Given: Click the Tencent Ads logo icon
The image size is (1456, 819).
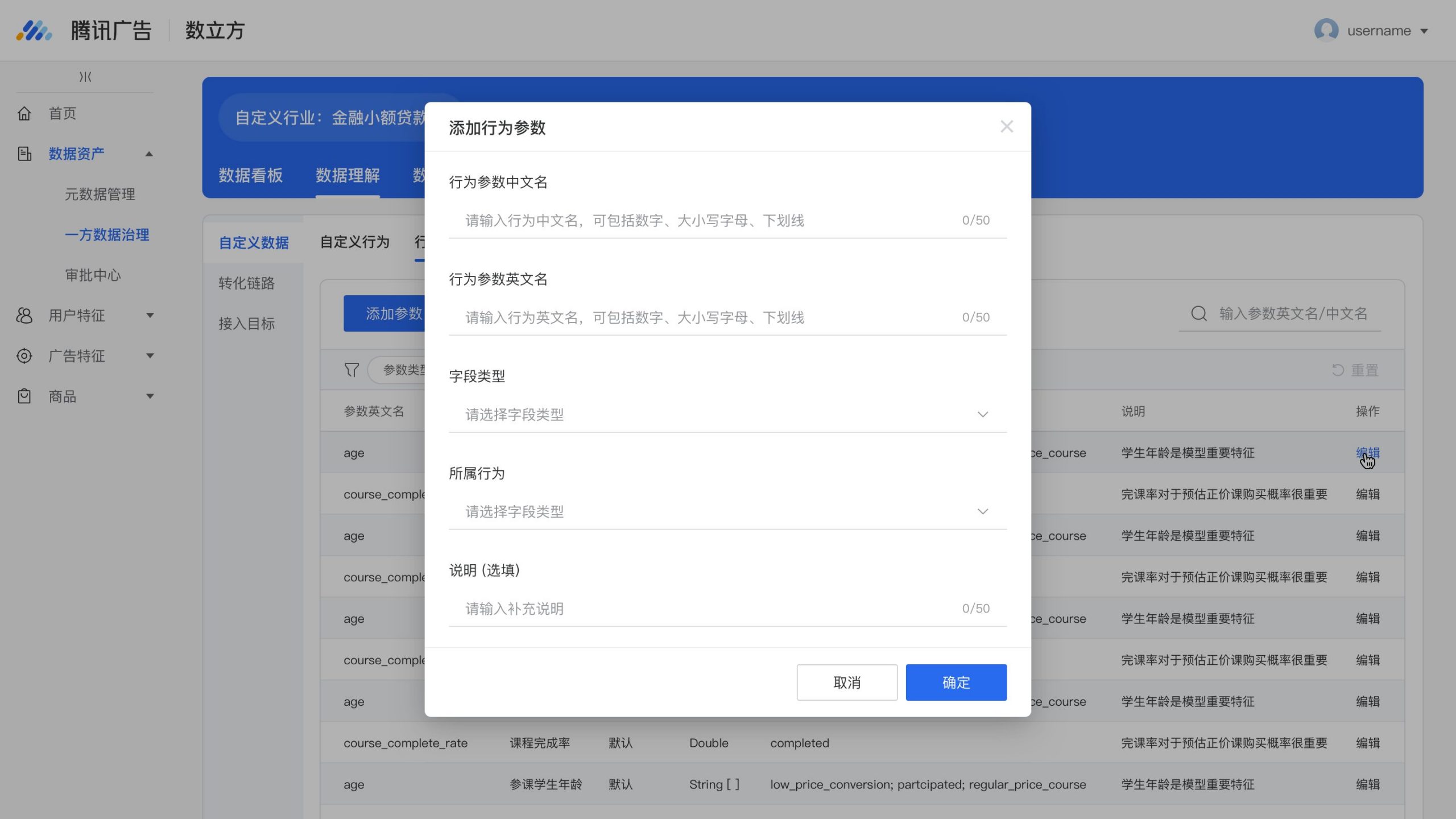Looking at the screenshot, I should (x=34, y=31).
